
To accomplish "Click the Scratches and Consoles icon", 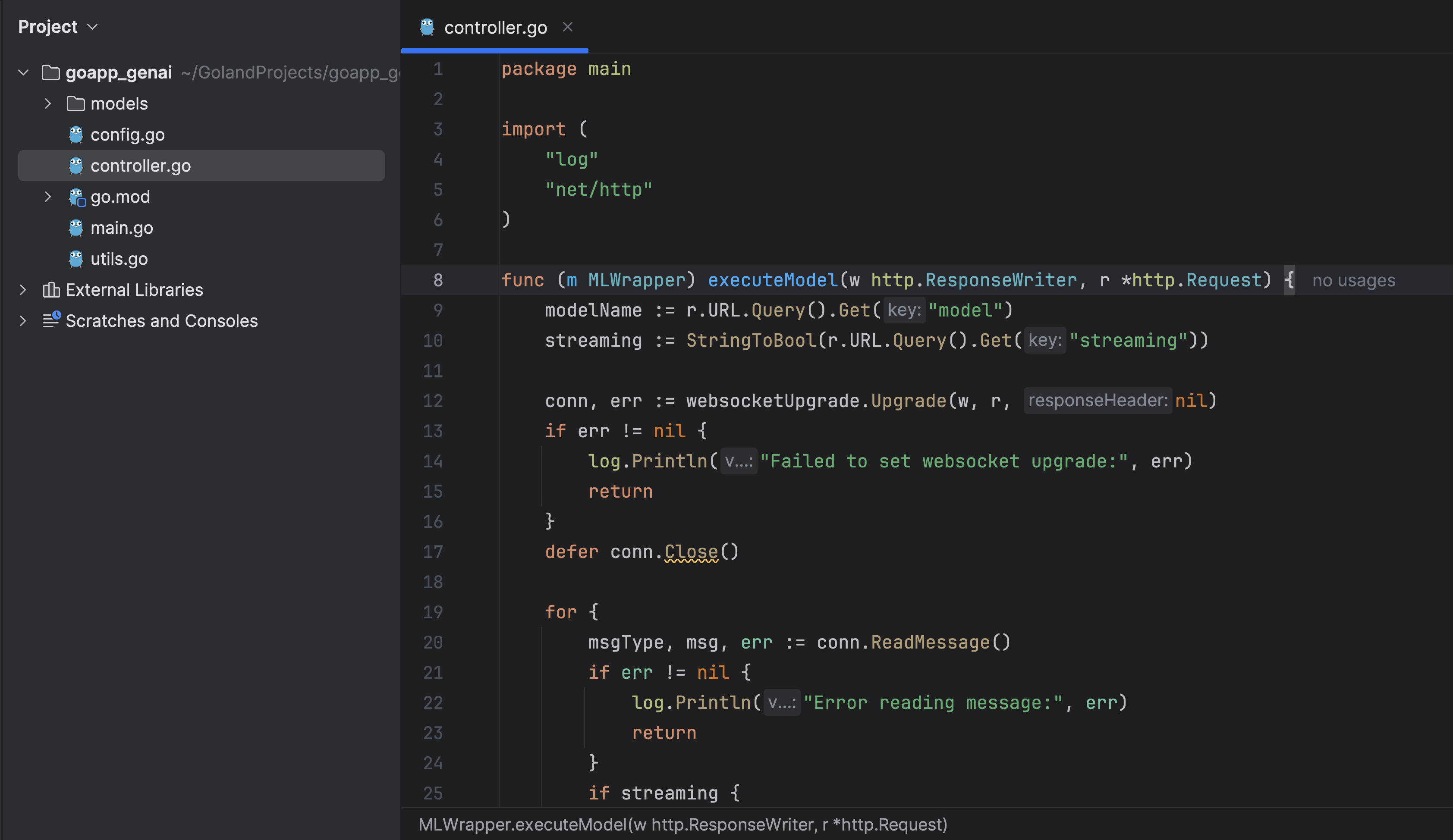I will (x=51, y=320).
